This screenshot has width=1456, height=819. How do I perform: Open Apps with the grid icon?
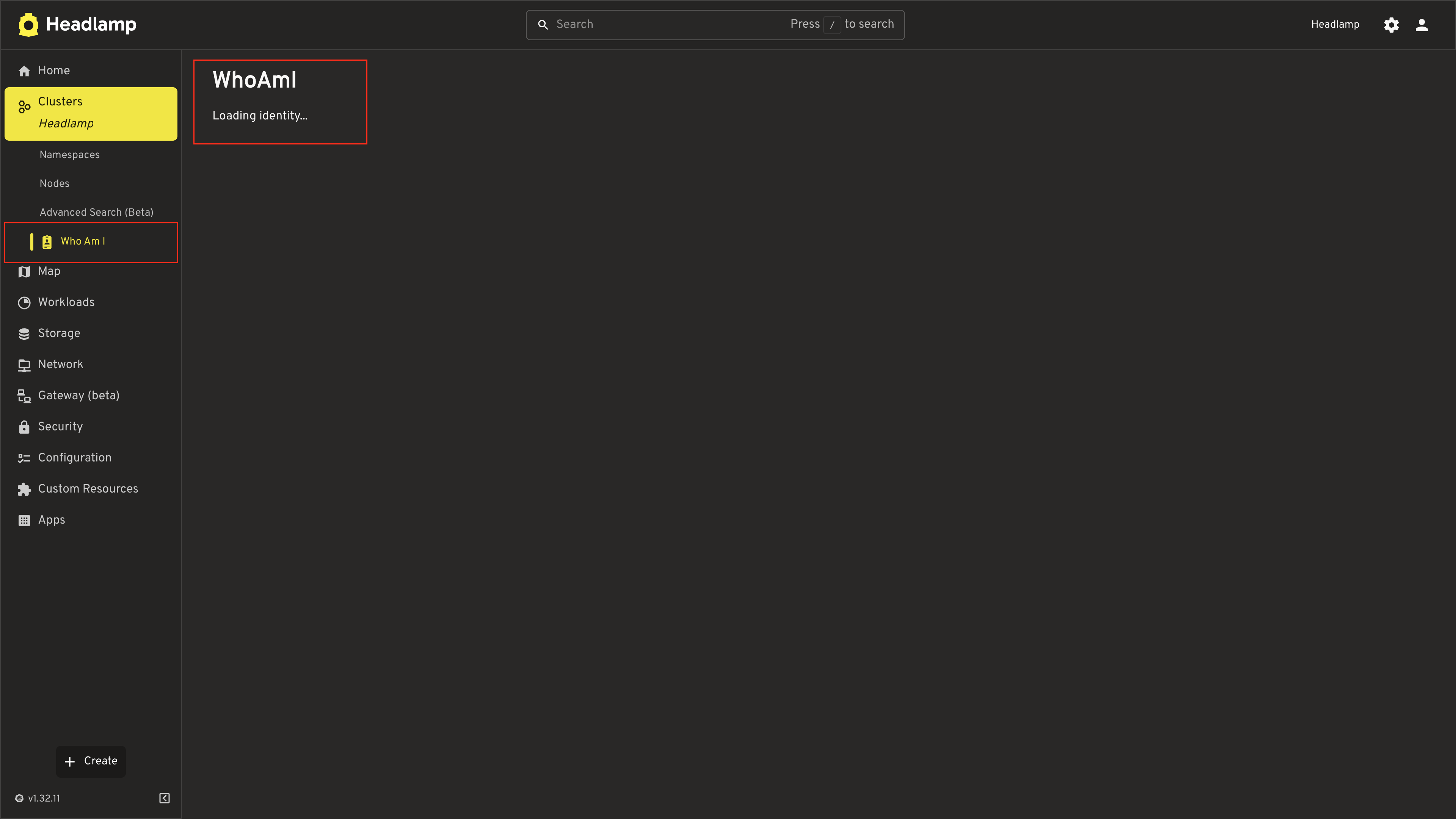24,520
